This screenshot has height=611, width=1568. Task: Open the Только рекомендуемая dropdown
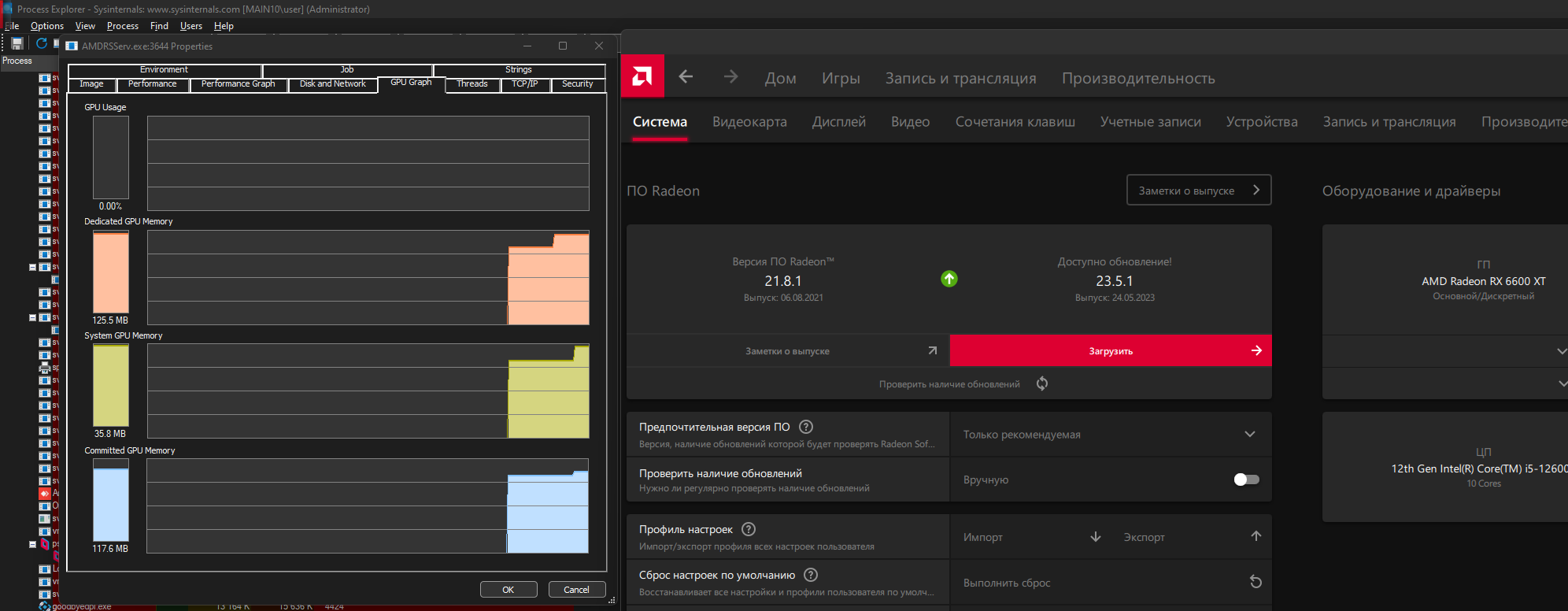coord(1111,435)
